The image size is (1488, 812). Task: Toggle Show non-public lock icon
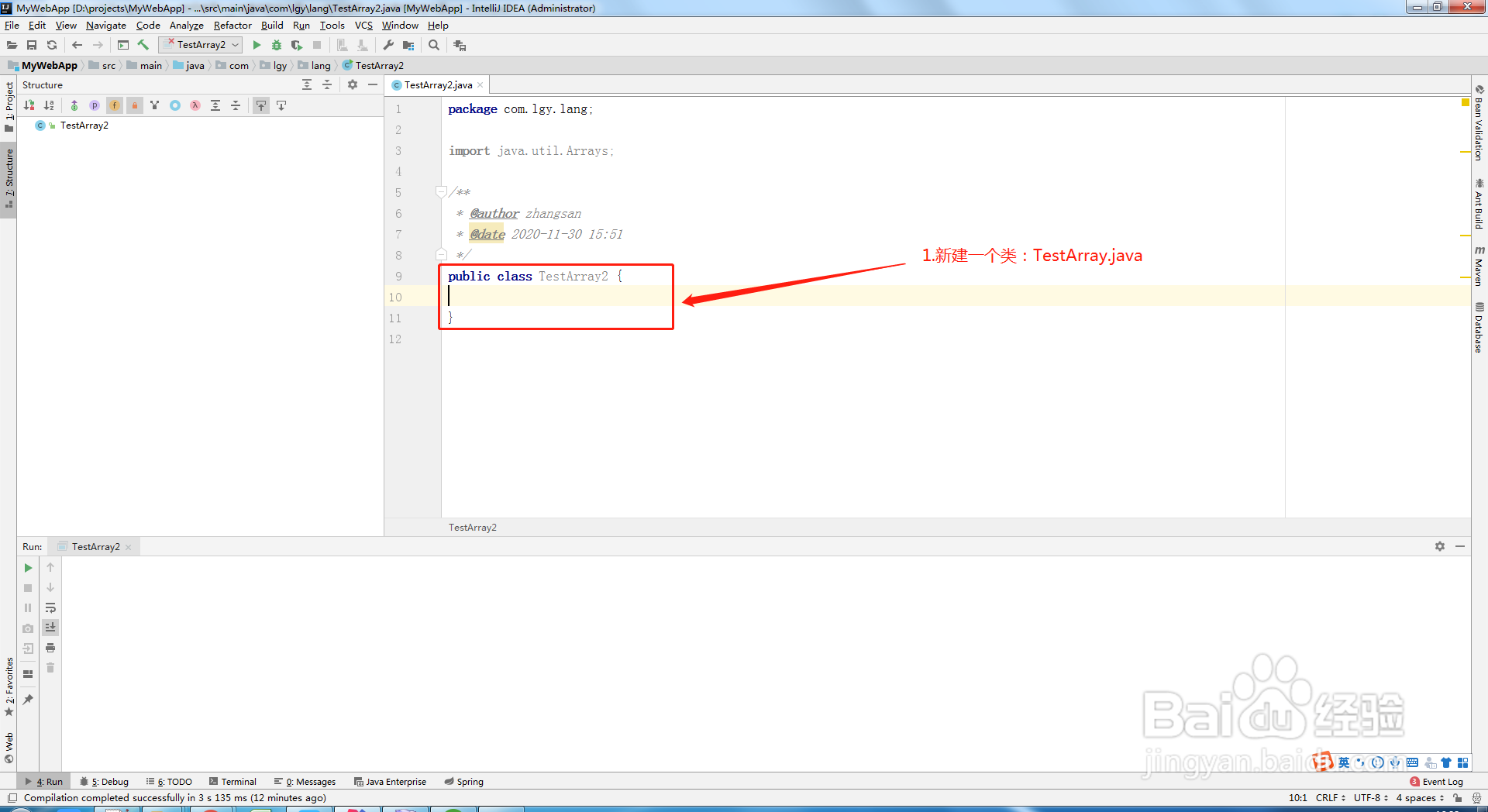[x=135, y=105]
